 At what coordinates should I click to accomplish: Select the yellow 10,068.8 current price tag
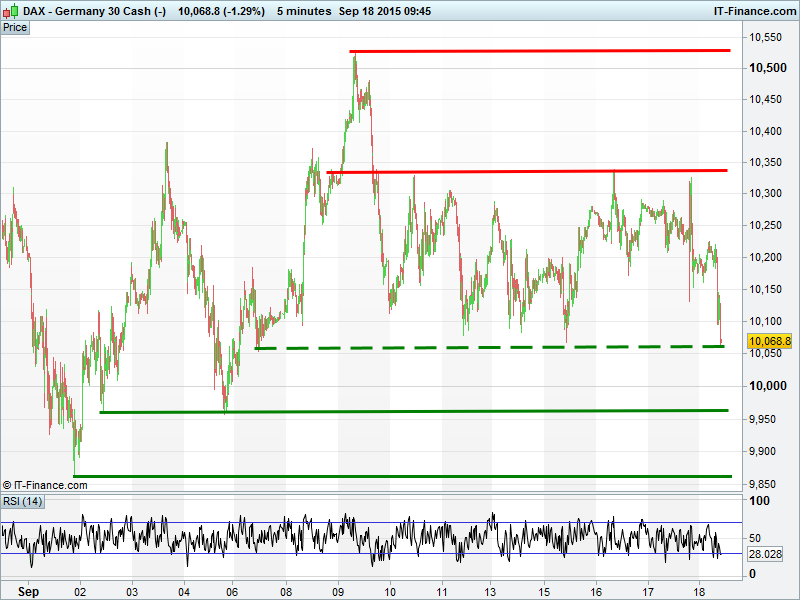click(769, 341)
